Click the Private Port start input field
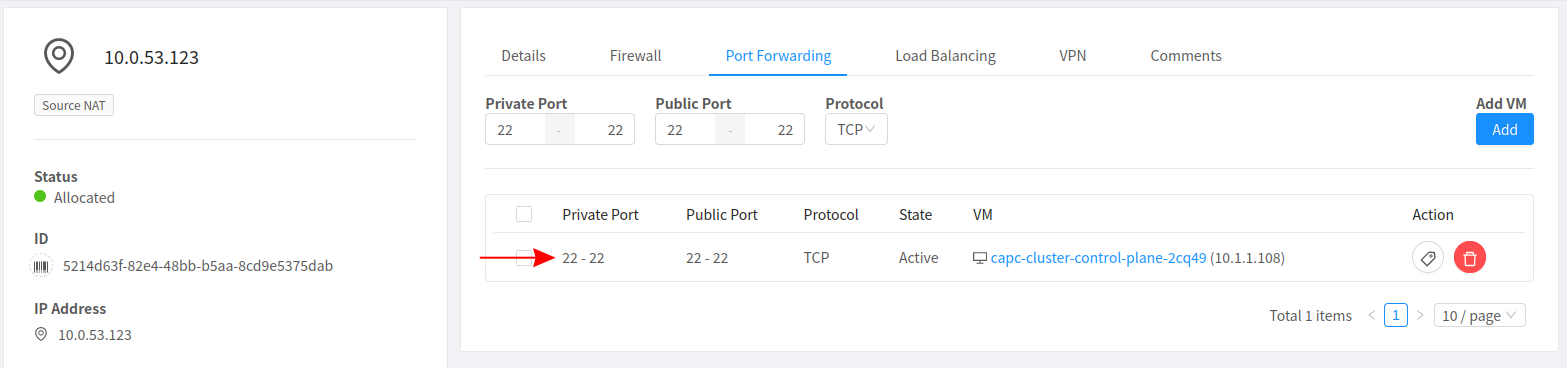Viewport: 1567px width, 368px height. (x=516, y=130)
